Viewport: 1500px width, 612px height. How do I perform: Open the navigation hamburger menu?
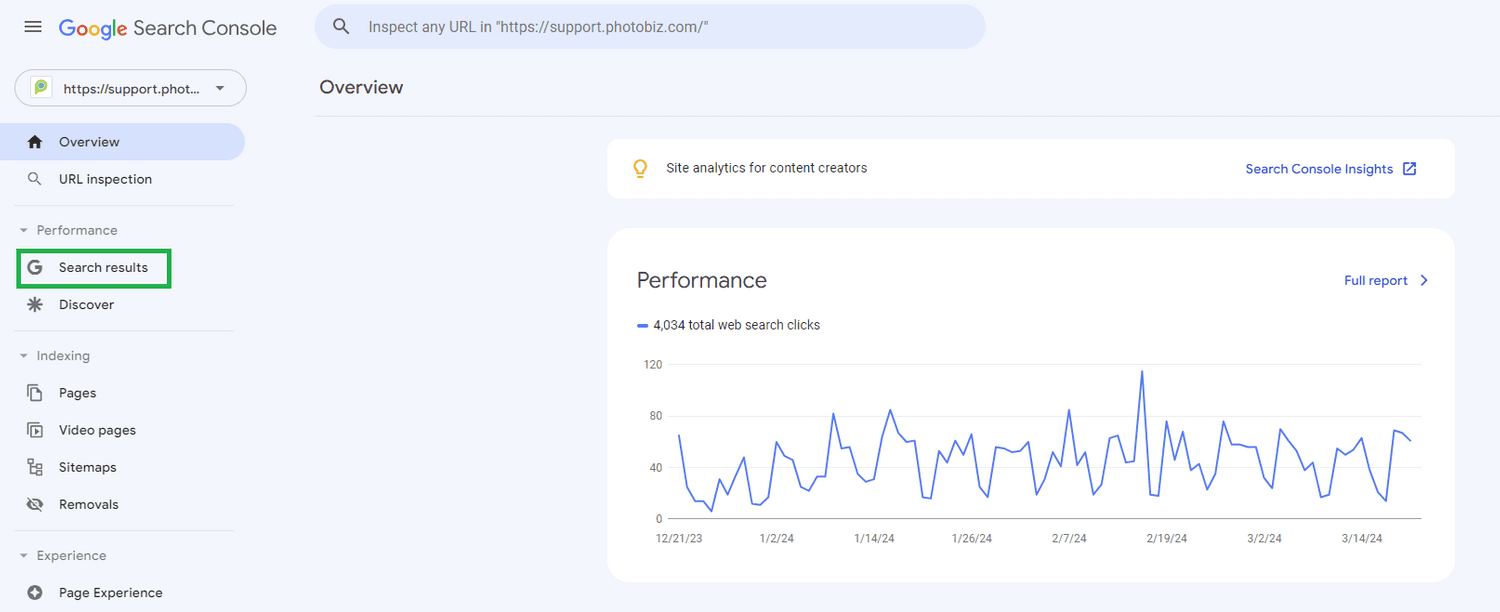point(32,27)
